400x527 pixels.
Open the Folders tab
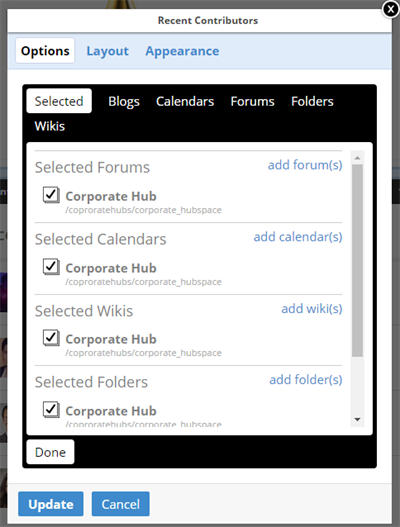[x=312, y=101]
